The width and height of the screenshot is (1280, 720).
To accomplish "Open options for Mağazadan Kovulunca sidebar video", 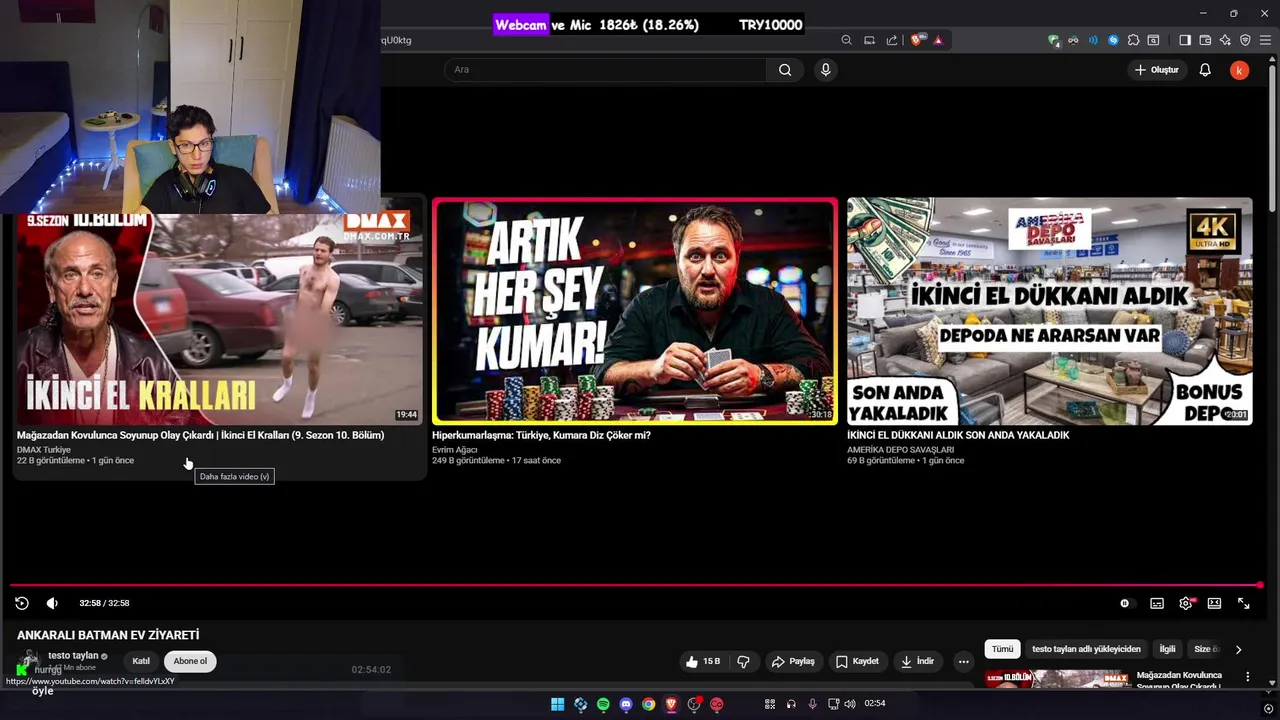I will (x=1247, y=677).
